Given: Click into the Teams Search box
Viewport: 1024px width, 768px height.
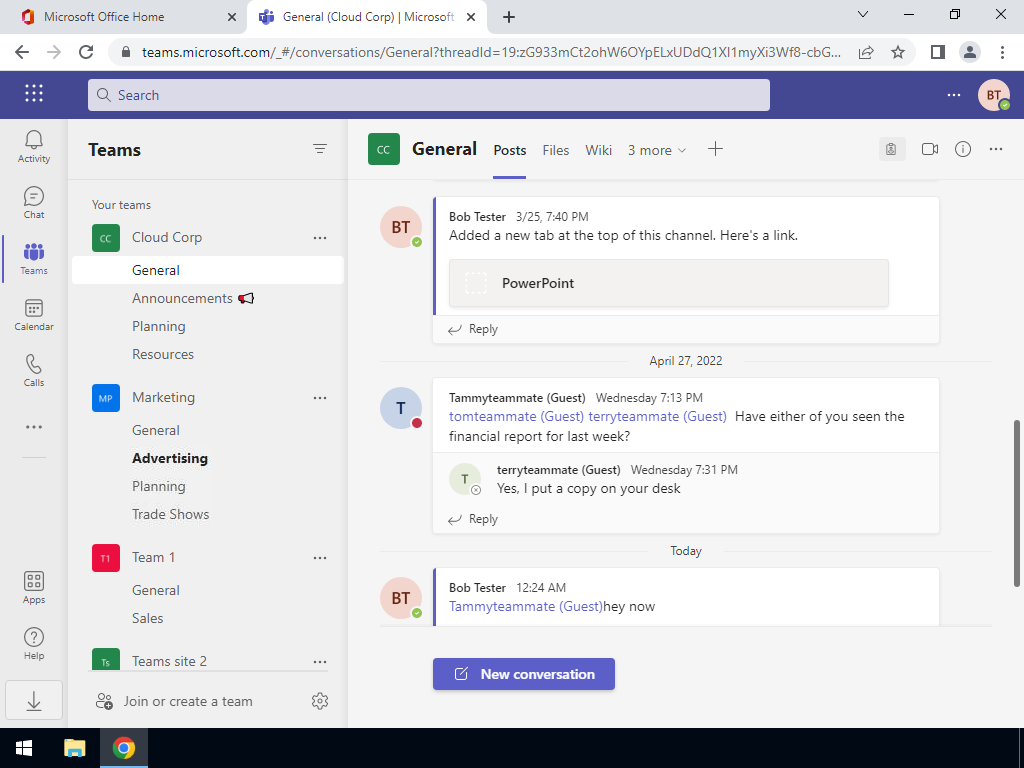Looking at the screenshot, I should 429,95.
